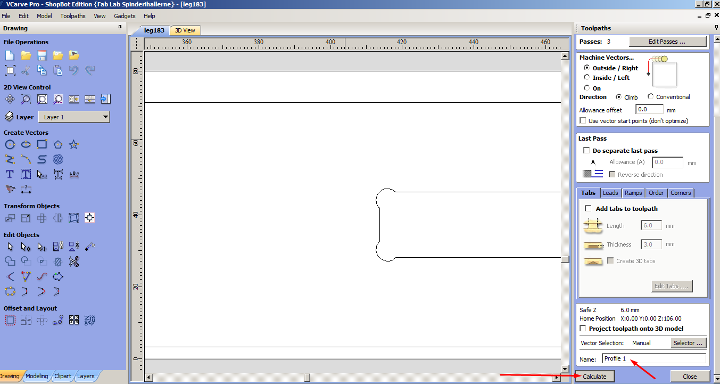
Task: Click the Redo arrow icon
Action: coord(90,70)
